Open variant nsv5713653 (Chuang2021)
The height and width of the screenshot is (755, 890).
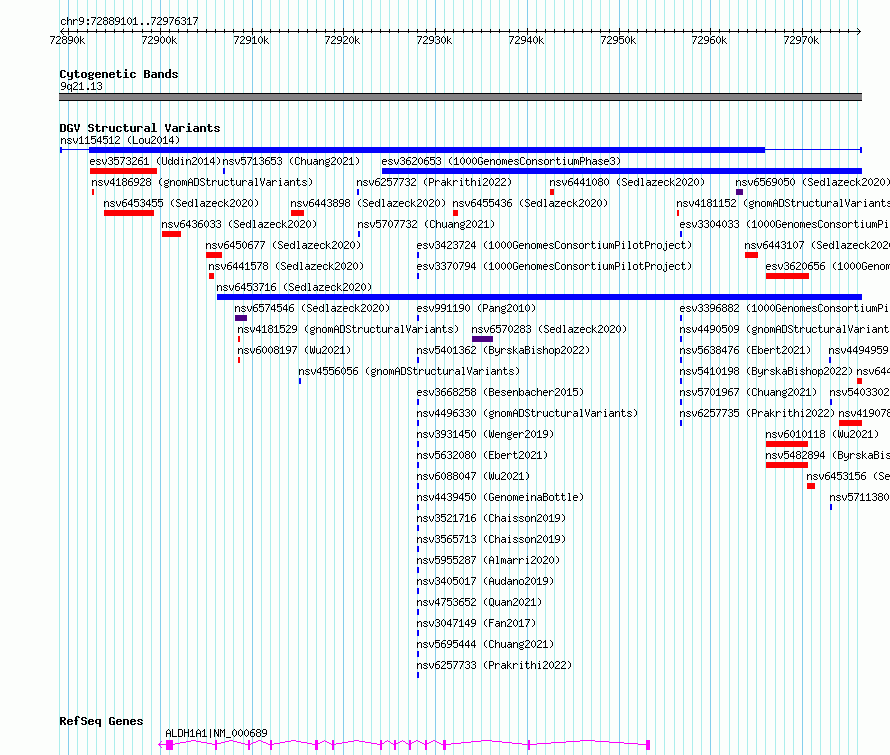coord(291,161)
